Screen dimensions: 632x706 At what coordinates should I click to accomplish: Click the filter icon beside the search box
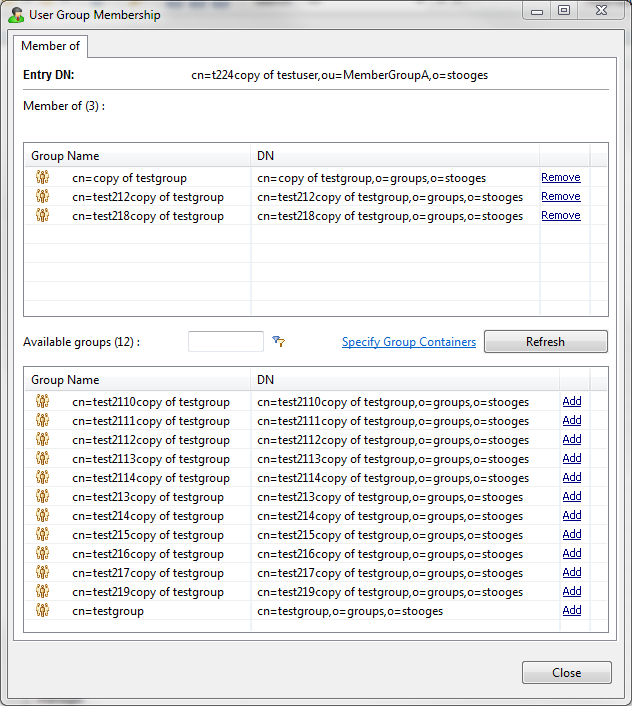[x=279, y=342]
